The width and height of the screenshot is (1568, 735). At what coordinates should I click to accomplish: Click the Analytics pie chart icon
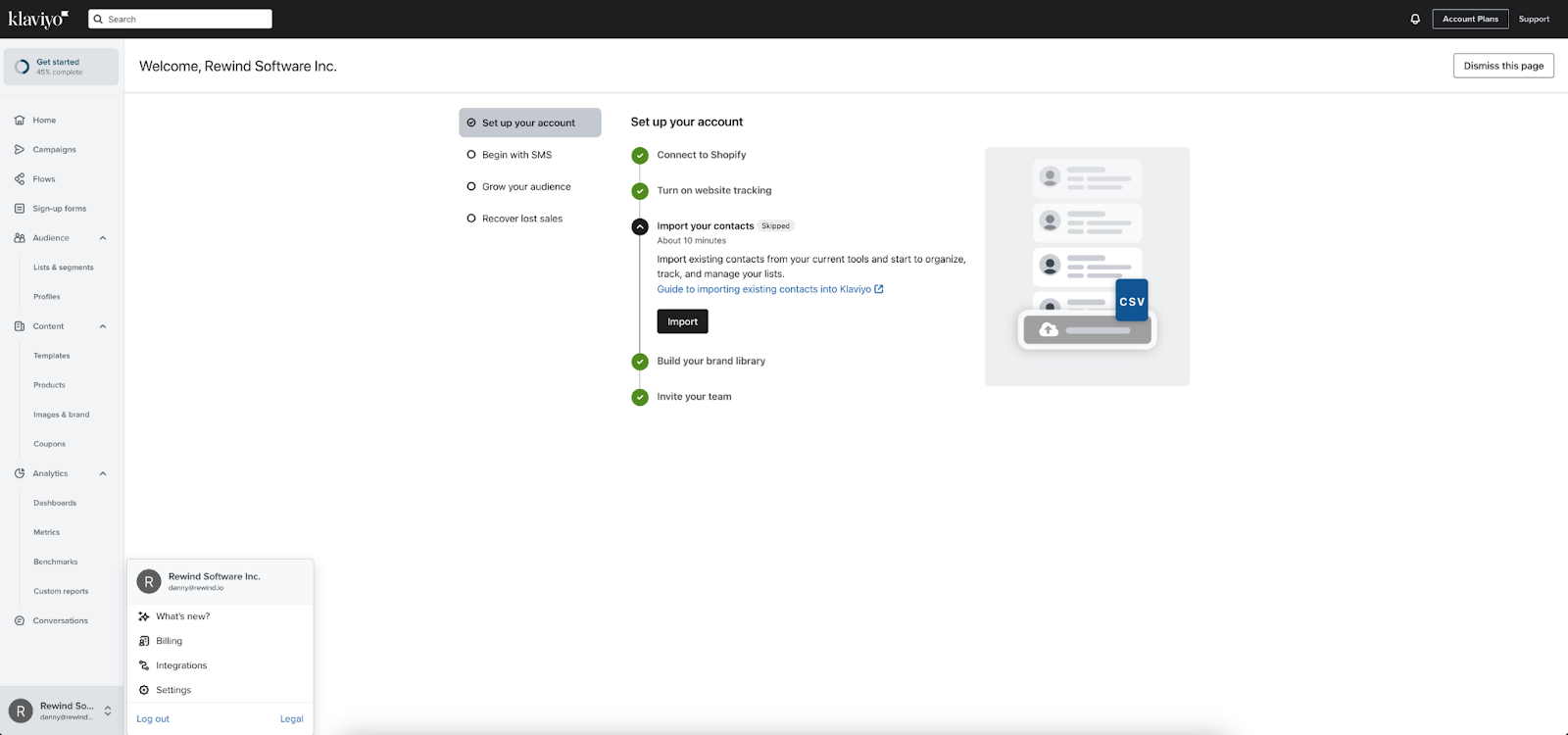pyautogui.click(x=20, y=473)
